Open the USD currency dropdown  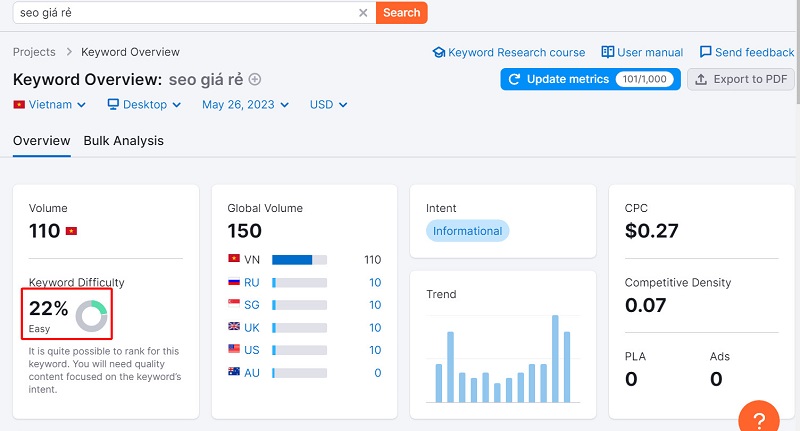click(329, 105)
